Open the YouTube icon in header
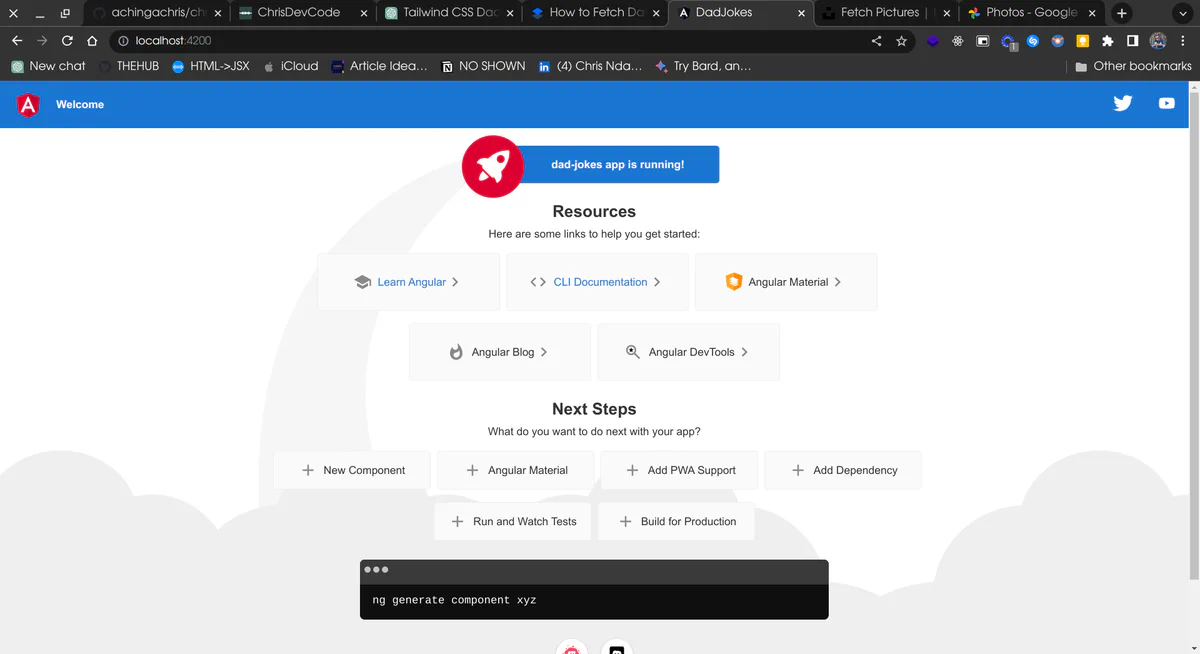Image resolution: width=1200 pixels, height=654 pixels. pos(1166,103)
